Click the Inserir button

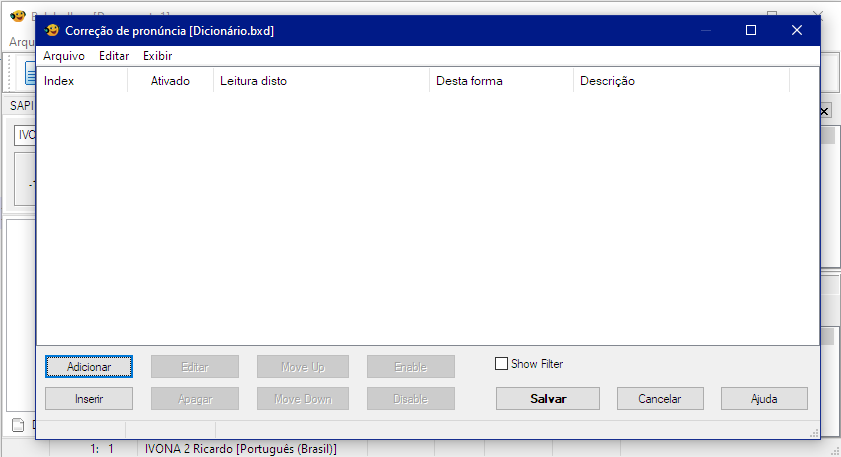[89, 399]
